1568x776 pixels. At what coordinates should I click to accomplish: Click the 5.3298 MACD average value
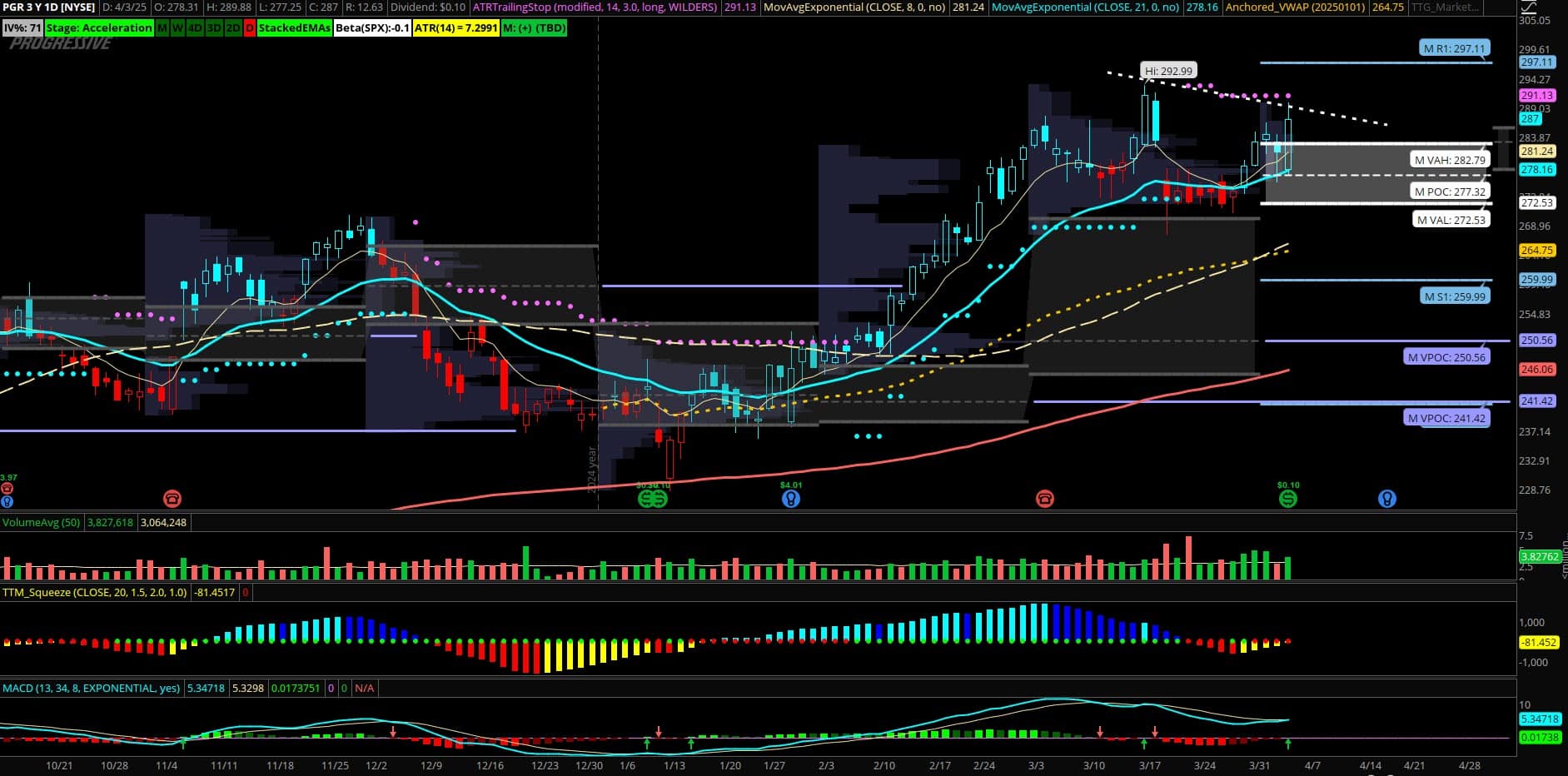point(247,688)
